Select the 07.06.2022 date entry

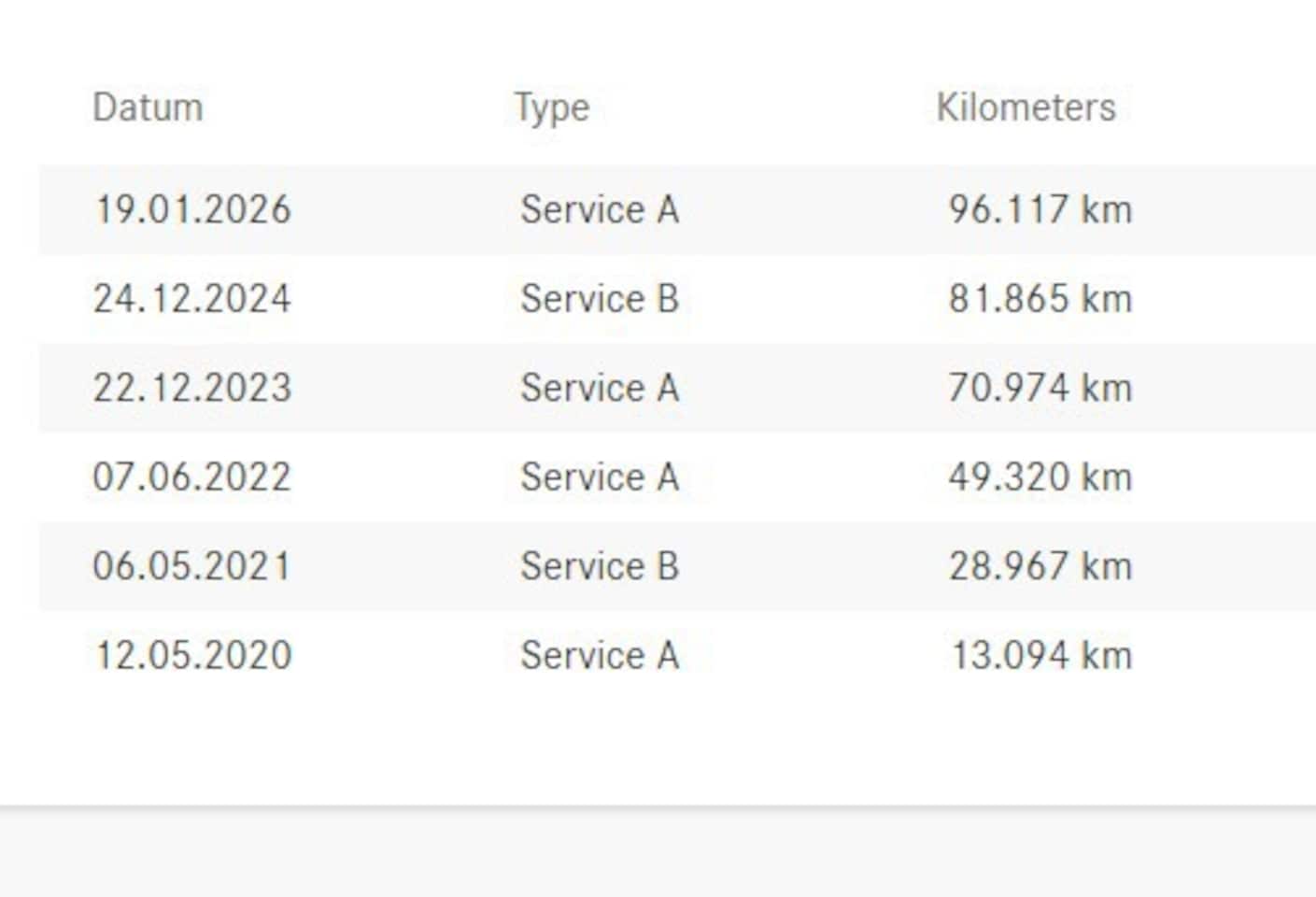(x=192, y=477)
